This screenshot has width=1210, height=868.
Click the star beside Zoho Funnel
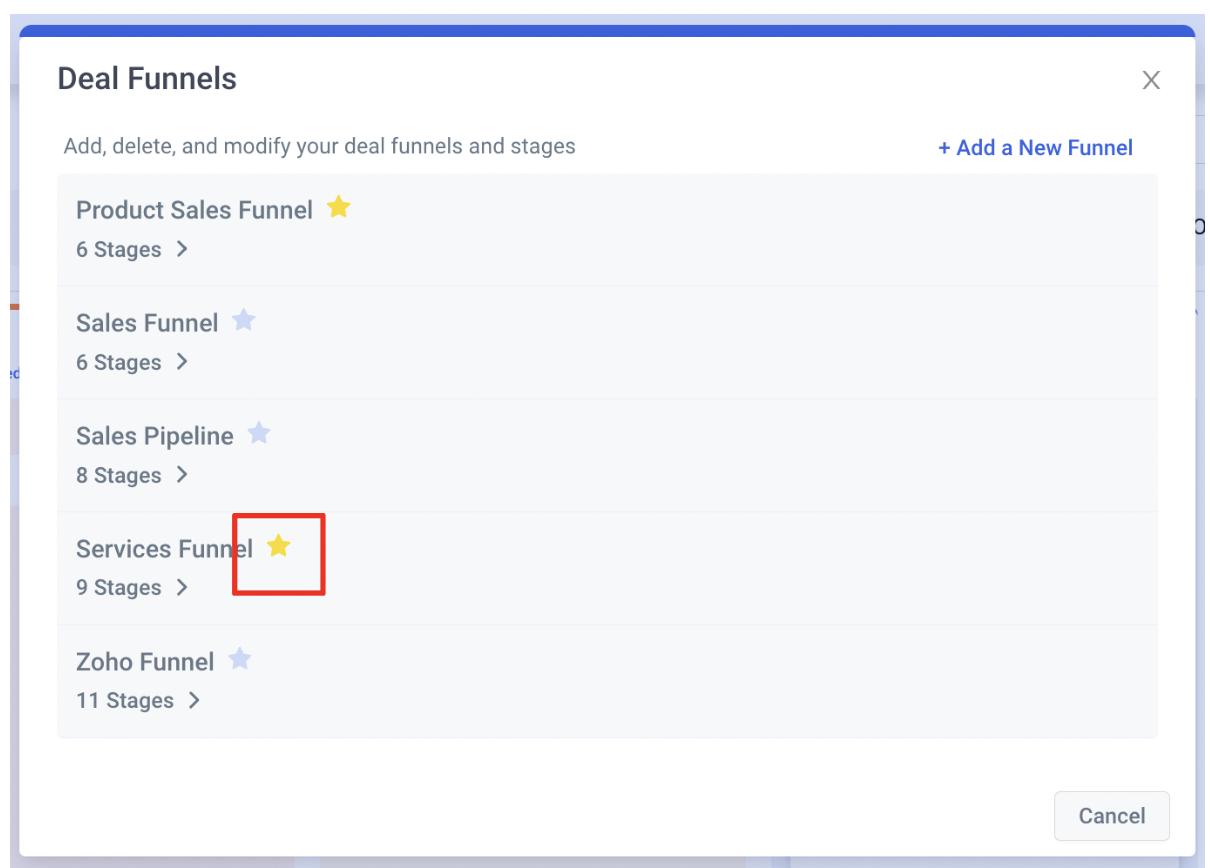(x=240, y=659)
